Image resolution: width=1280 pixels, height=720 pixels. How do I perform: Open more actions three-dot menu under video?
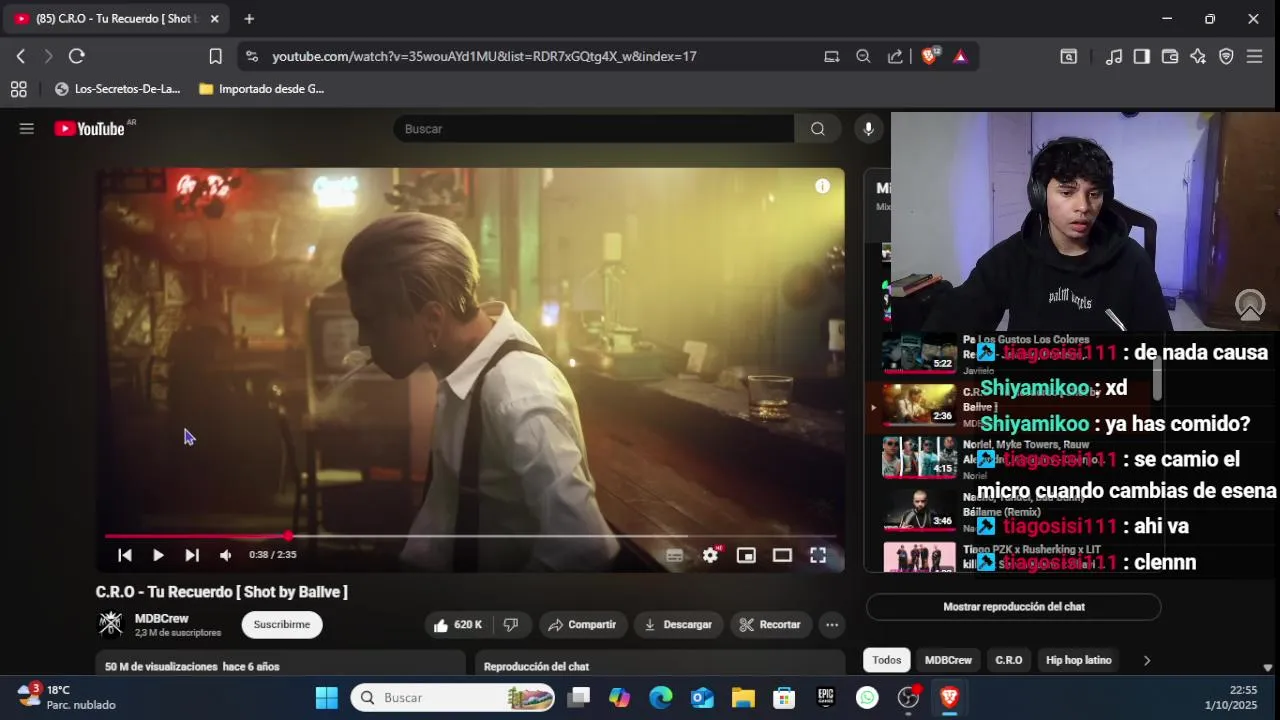pos(832,624)
